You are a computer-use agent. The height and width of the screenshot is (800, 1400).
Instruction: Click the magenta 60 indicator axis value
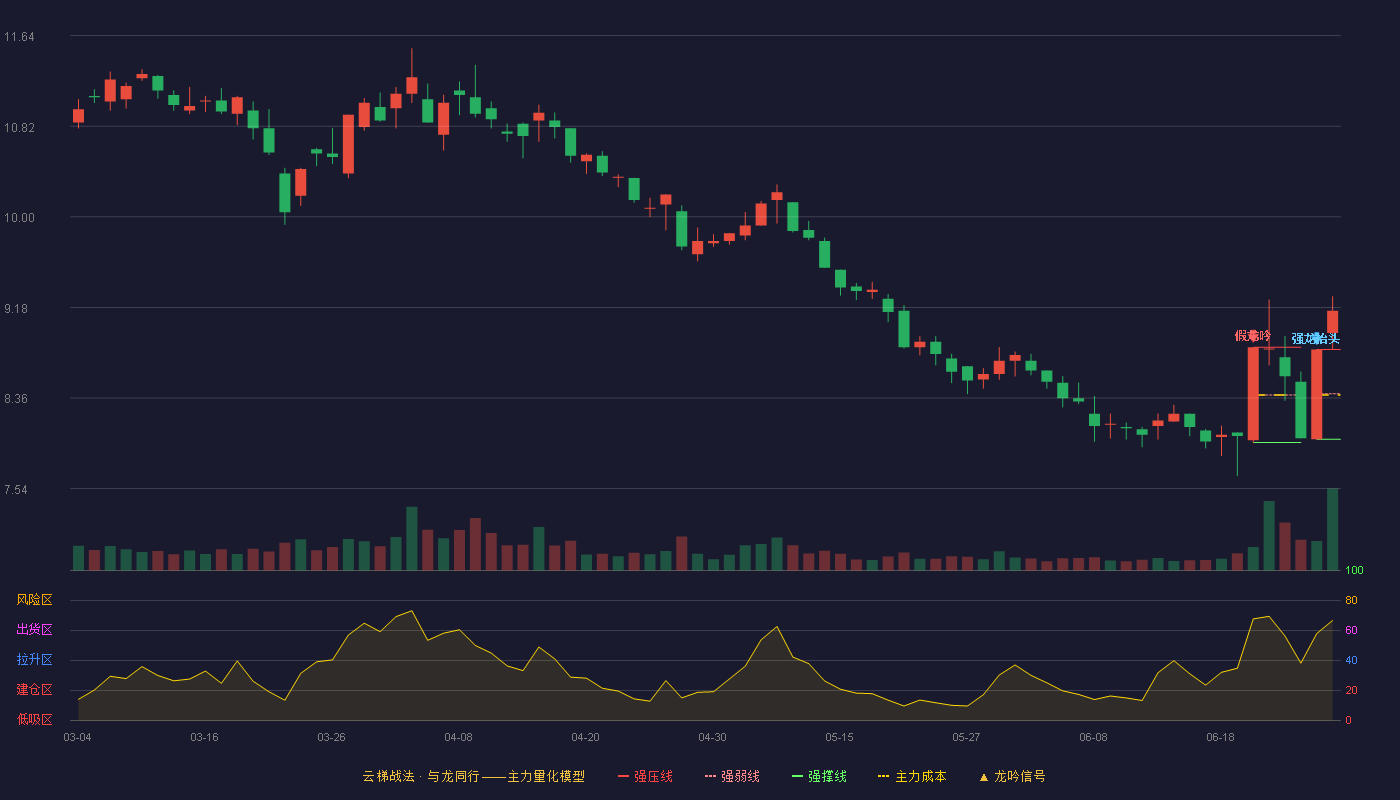(x=1351, y=630)
